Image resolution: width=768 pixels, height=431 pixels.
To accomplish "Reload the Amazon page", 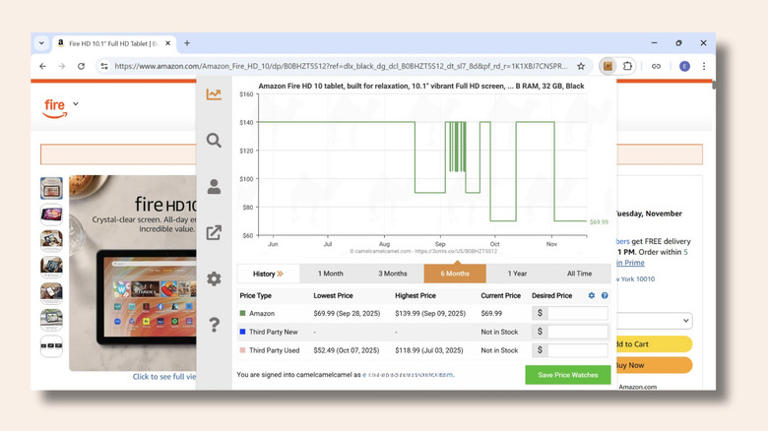I will 81,66.
